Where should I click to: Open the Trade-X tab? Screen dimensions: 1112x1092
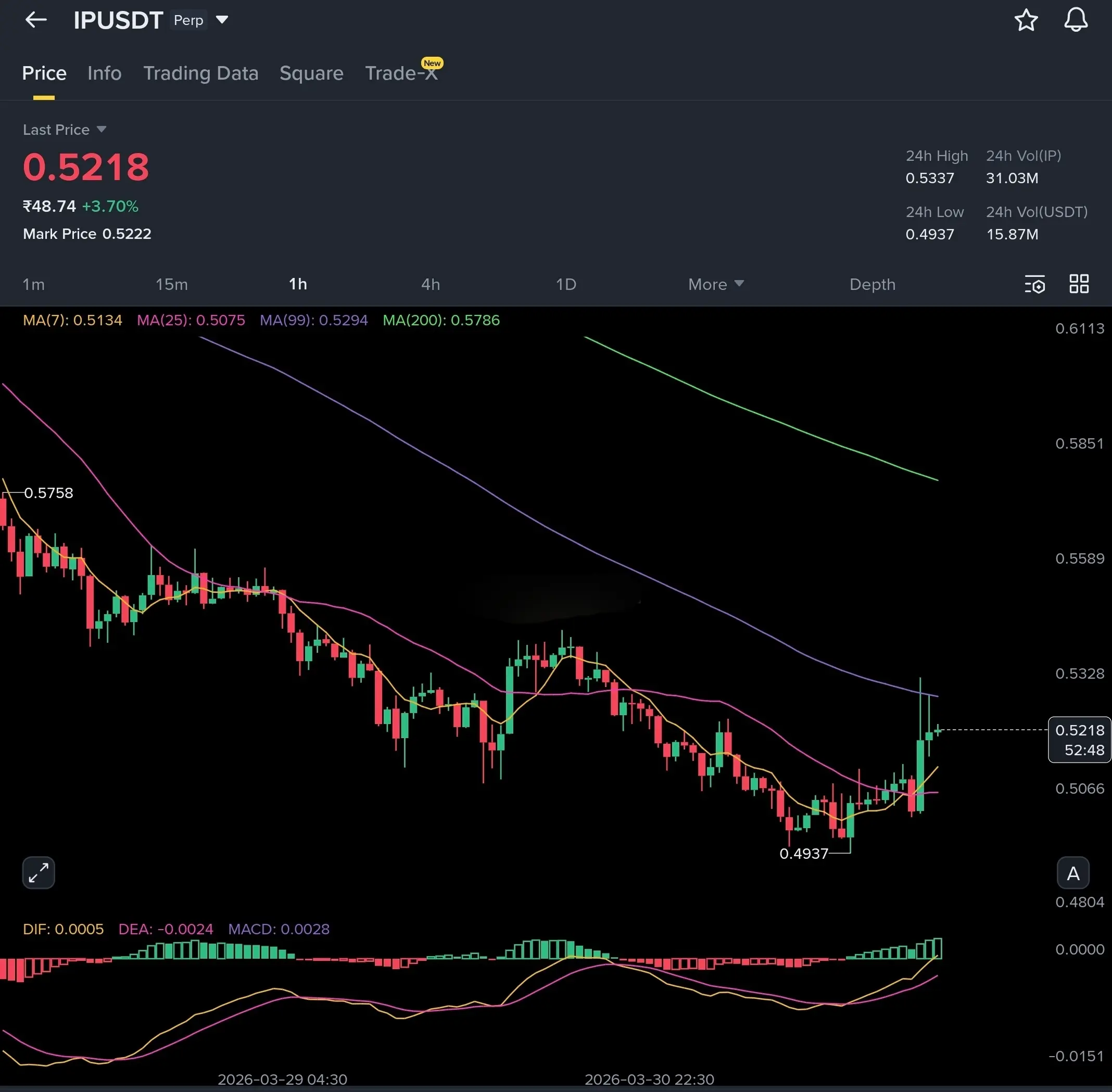coord(401,73)
